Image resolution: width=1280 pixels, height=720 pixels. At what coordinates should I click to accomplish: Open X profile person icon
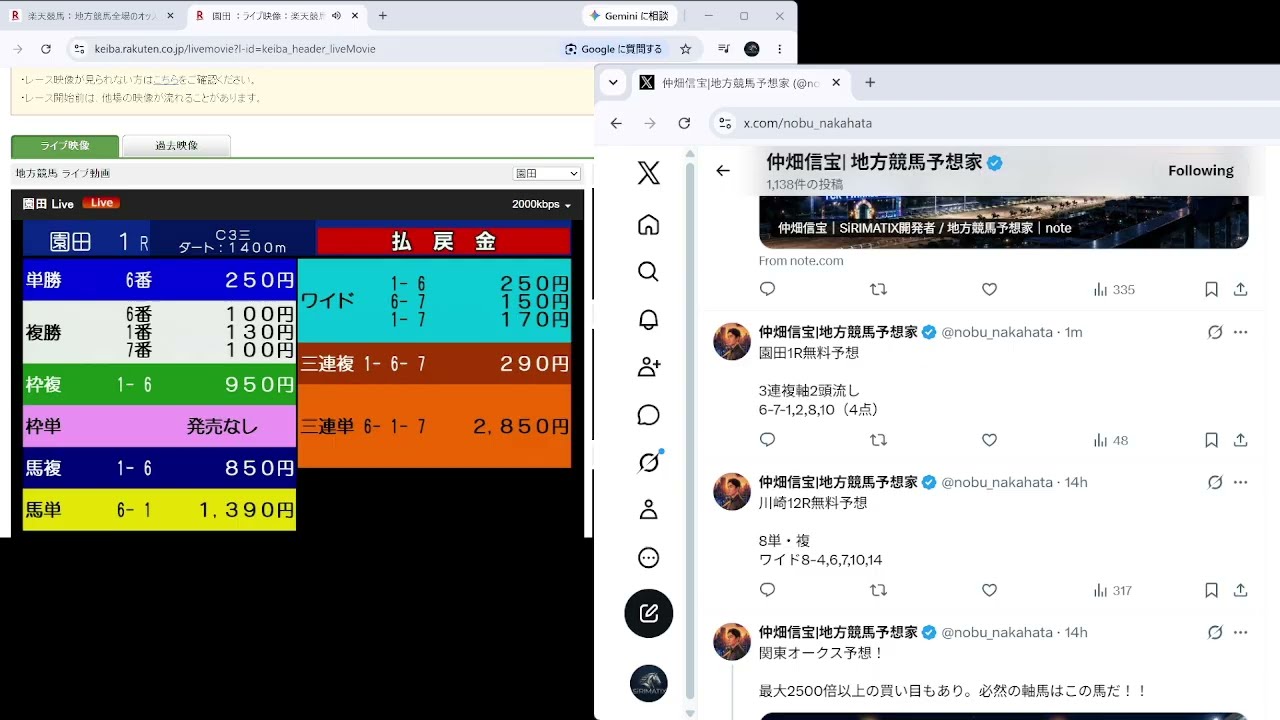click(x=648, y=510)
